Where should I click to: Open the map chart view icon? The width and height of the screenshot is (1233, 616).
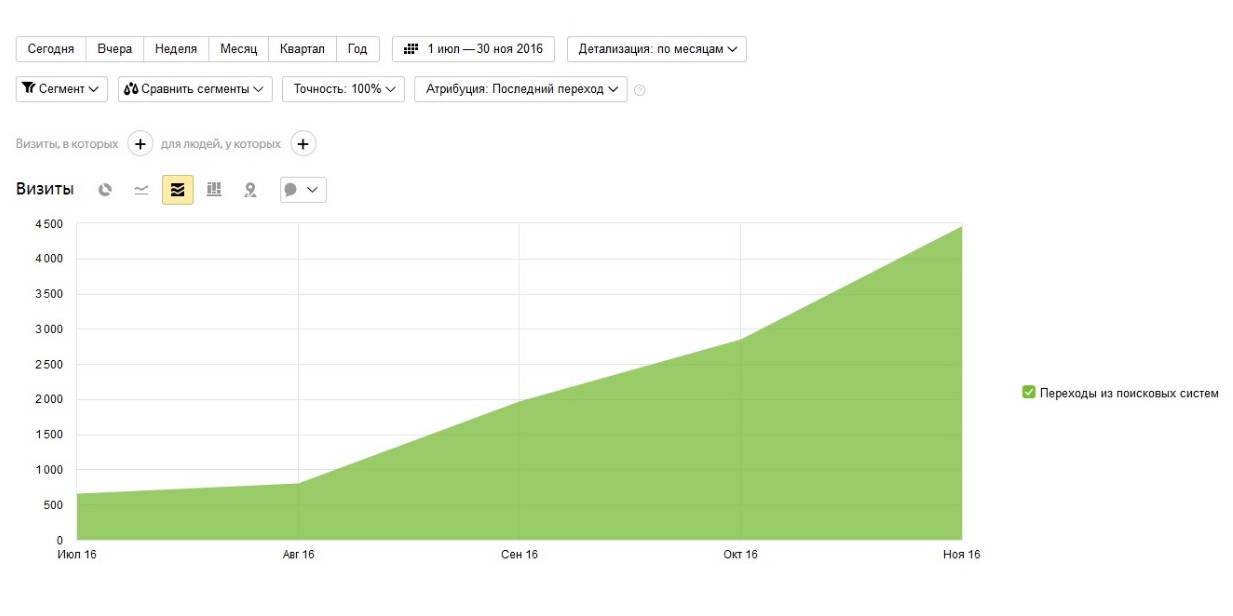coord(250,190)
